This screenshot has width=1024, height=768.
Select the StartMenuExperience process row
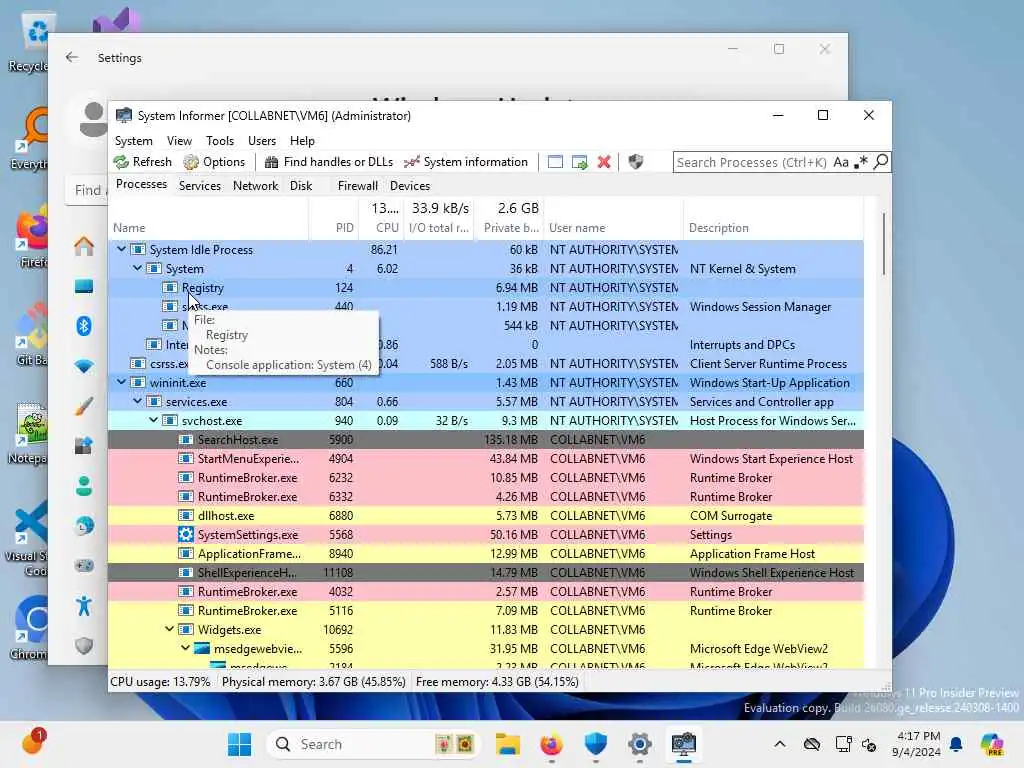(x=486, y=458)
